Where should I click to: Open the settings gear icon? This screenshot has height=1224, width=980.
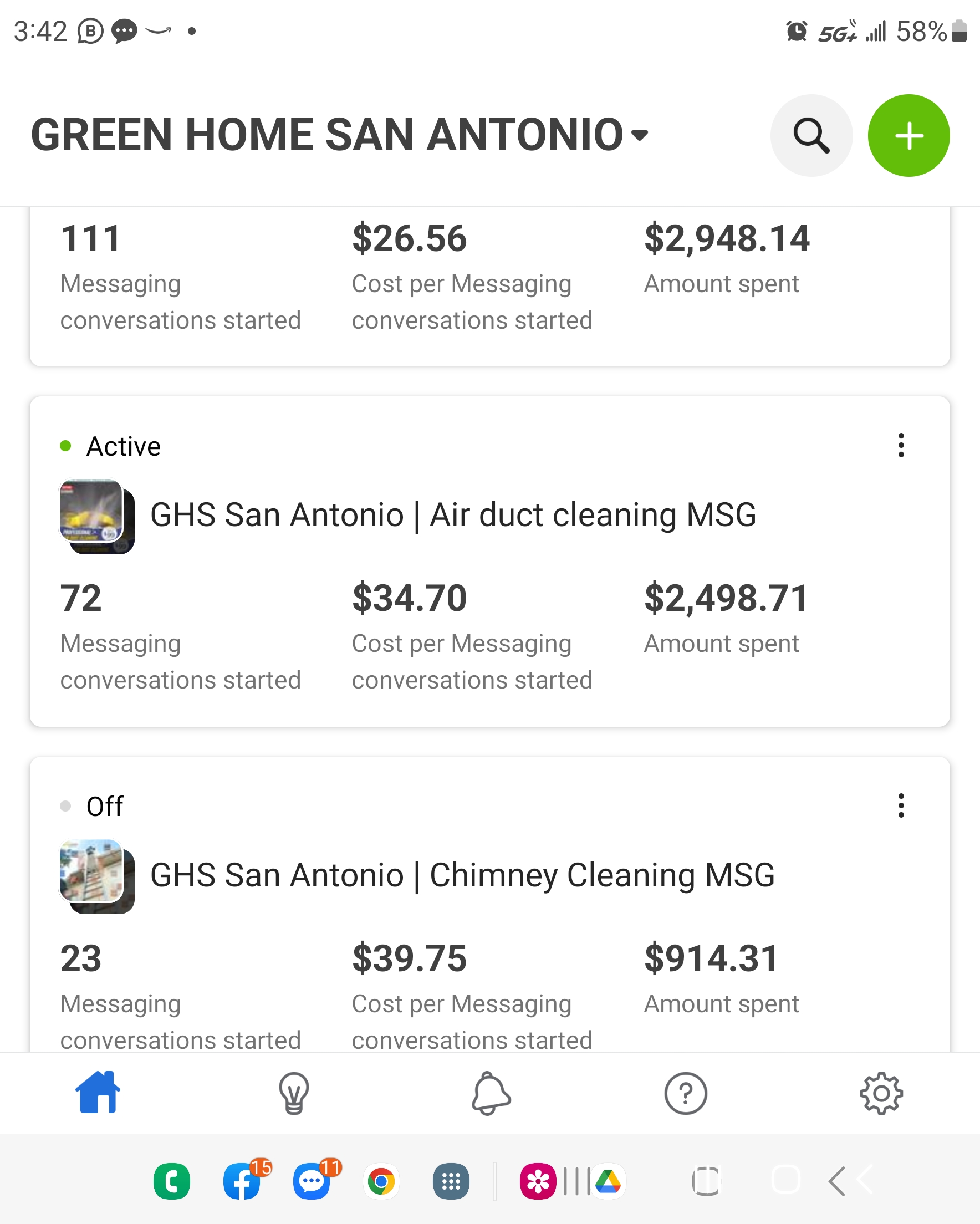tap(881, 1093)
